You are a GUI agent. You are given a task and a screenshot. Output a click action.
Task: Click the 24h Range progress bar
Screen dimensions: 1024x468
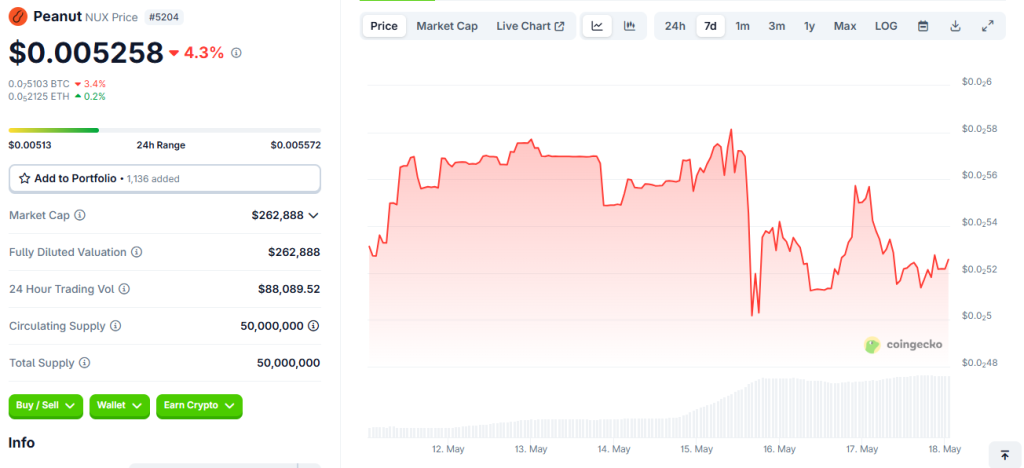pyautogui.click(x=165, y=131)
